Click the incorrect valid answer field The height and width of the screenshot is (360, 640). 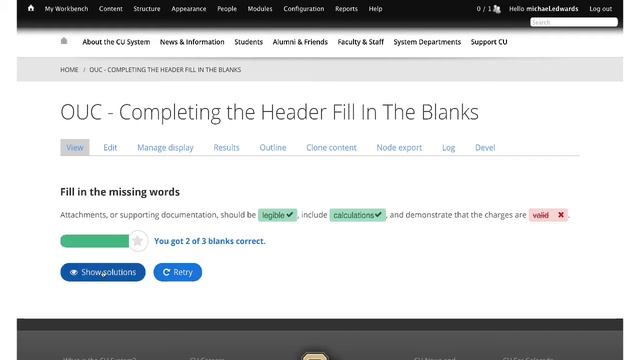pyautogui.click(x=548, y=215)
